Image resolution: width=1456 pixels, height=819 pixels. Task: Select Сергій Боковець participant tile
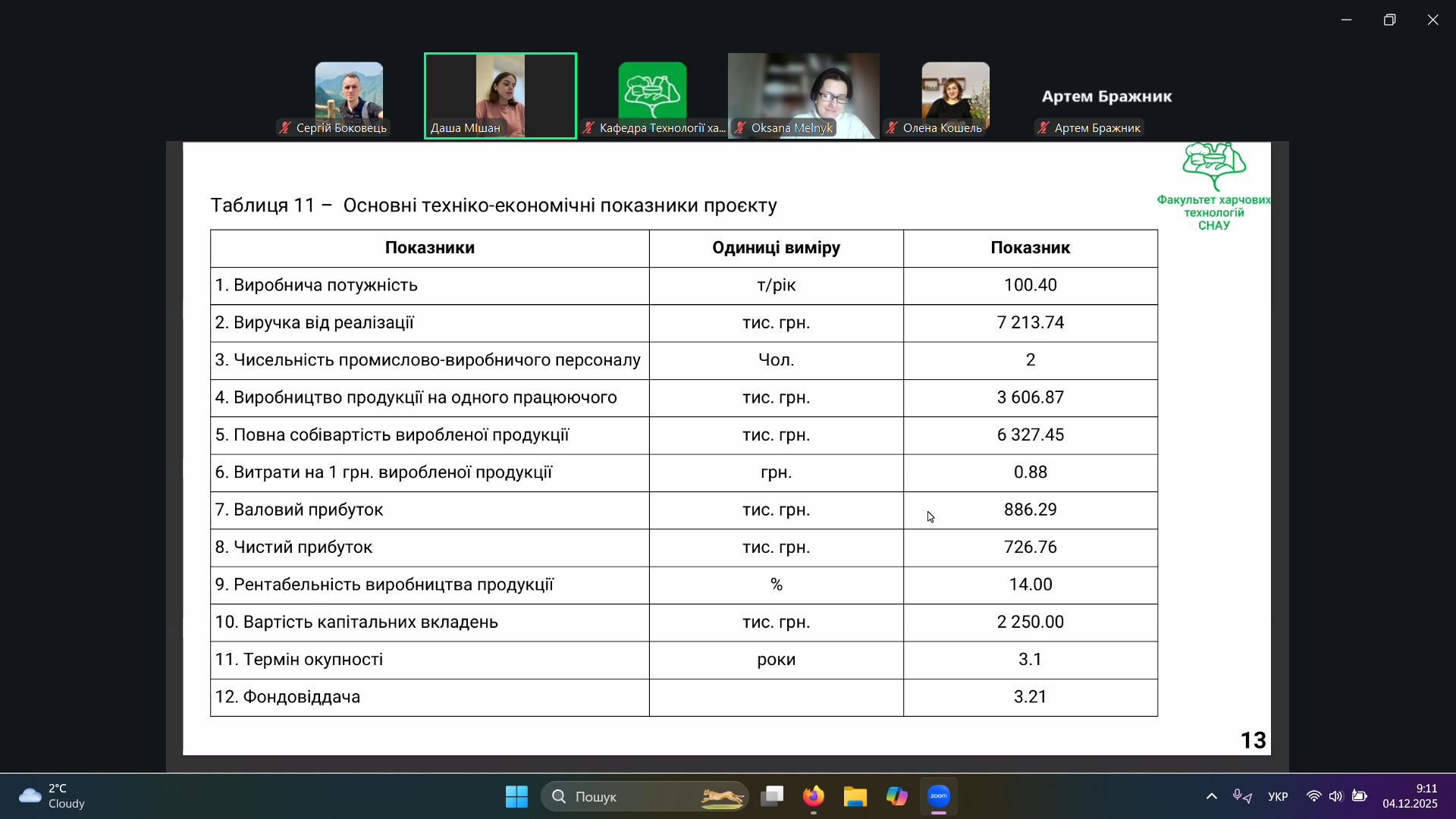click(x=349, y=95)
